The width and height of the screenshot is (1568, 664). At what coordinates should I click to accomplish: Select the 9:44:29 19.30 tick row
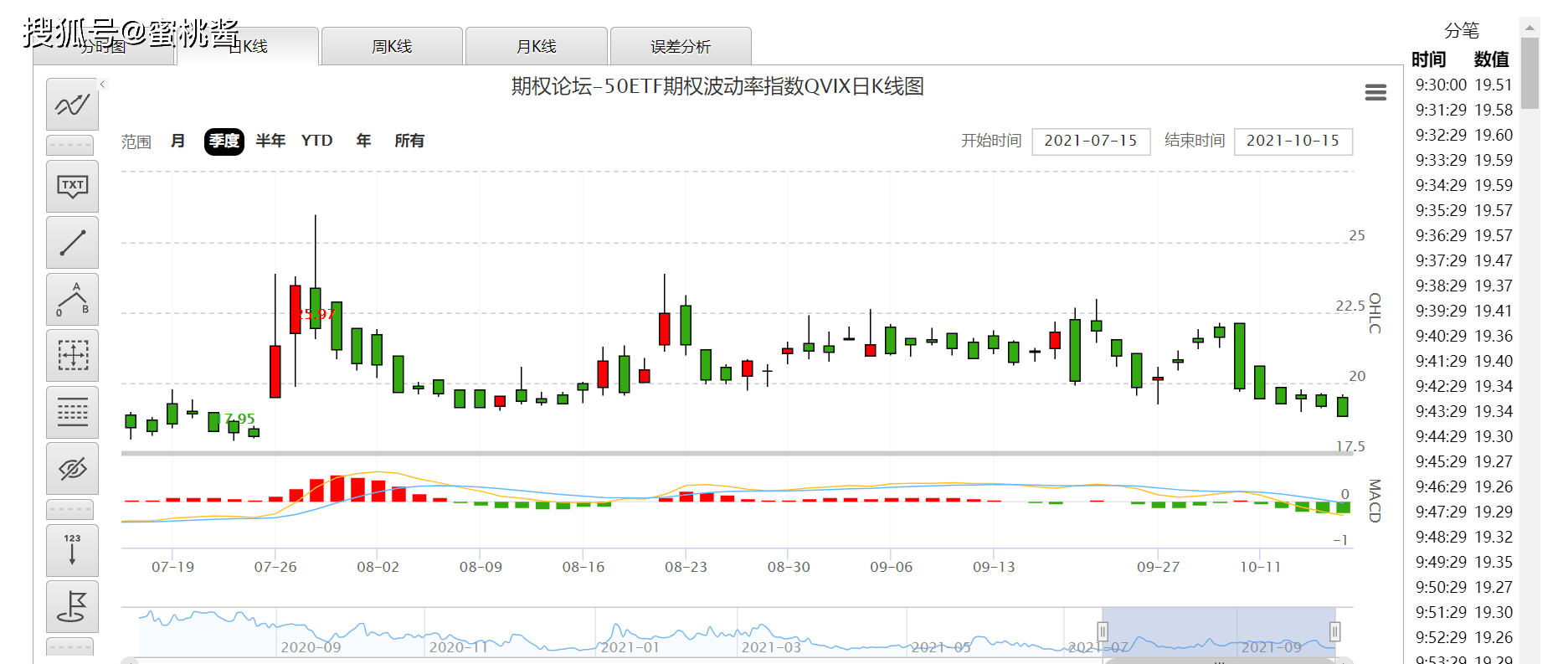point(1463,436)
